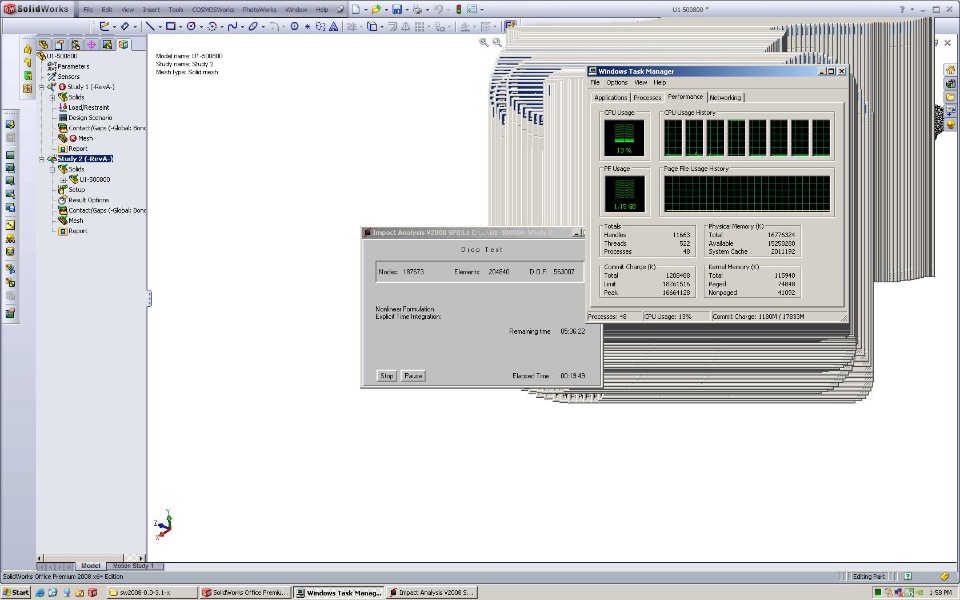This screenshot has width=960, height=600.
Task: Click the Convert Entities icon
Action: [372, 26]
